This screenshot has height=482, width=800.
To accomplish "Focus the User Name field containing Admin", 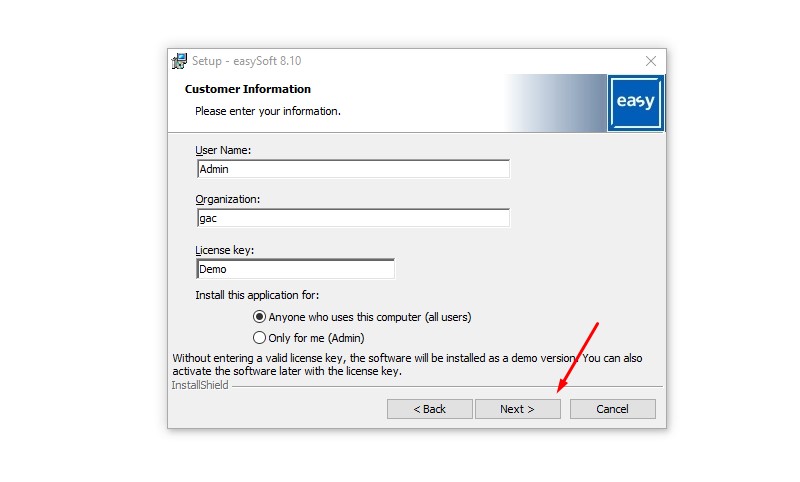I will pos(353,169).
